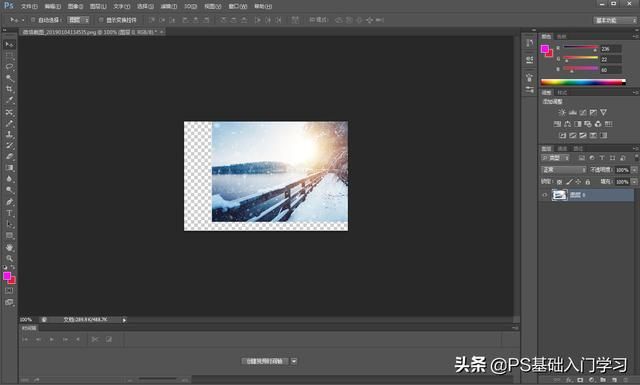This screenshot has height=385, width=640.
Task: Enable the Auto-Select checkbox
Action: tap(33, 20)
